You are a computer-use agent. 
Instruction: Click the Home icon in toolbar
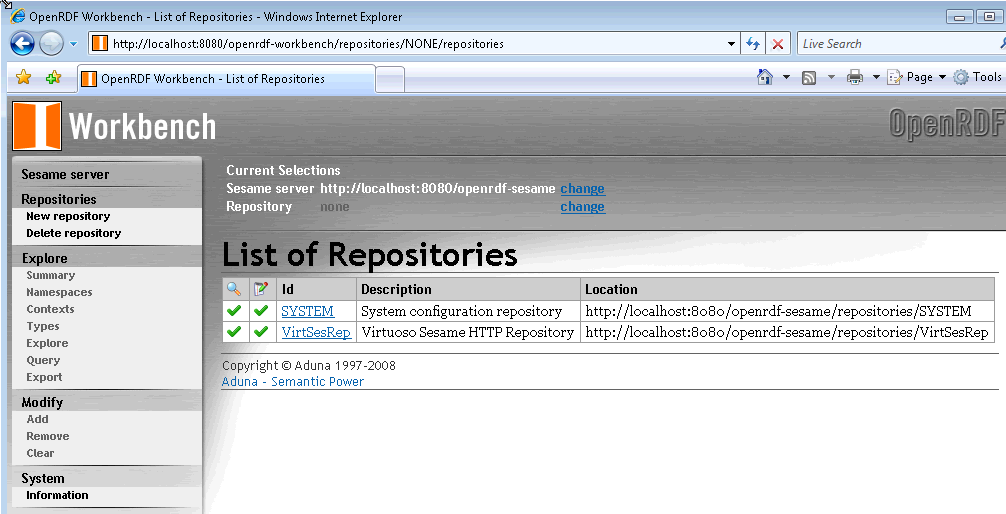pos(765,77)
